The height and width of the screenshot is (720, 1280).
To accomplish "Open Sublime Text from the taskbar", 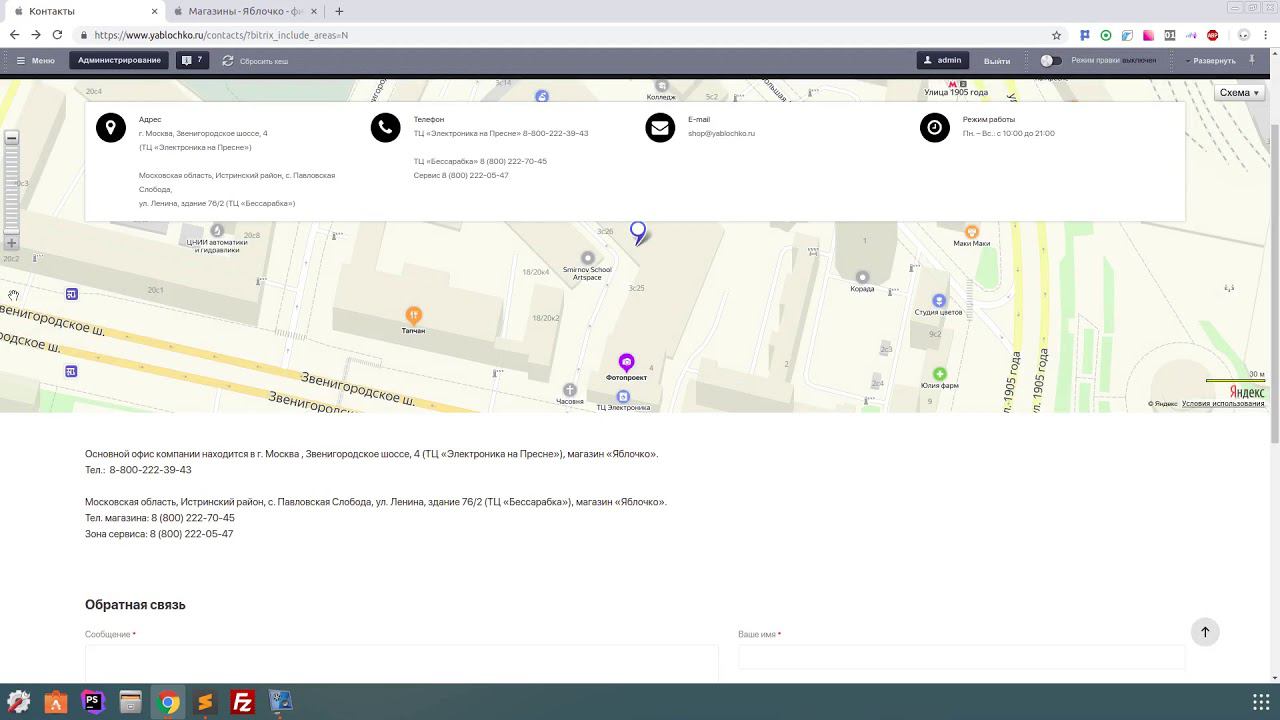I will [205, 702].
